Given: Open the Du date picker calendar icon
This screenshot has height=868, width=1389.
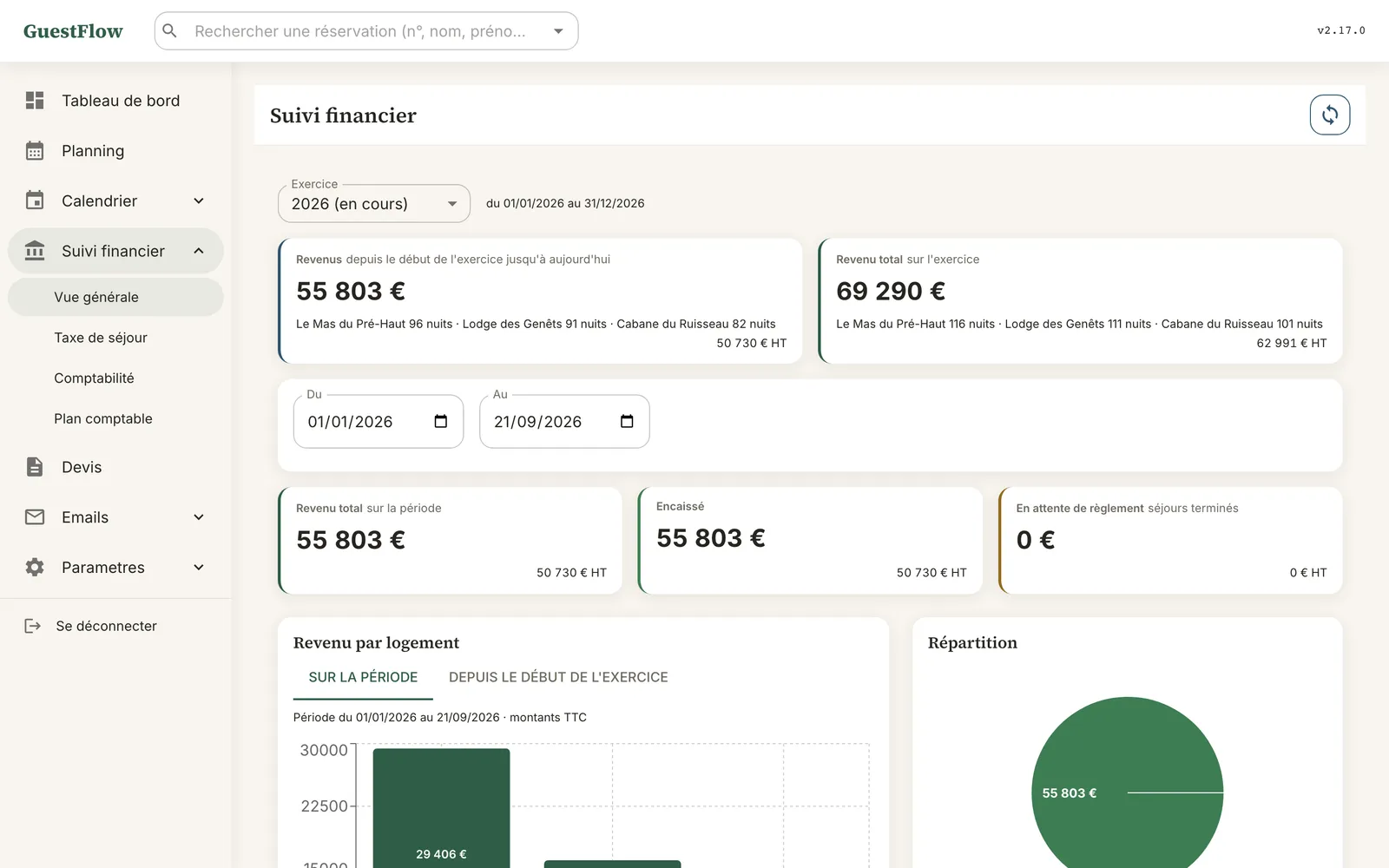Looking at the screenshot, I should point(441,422).
